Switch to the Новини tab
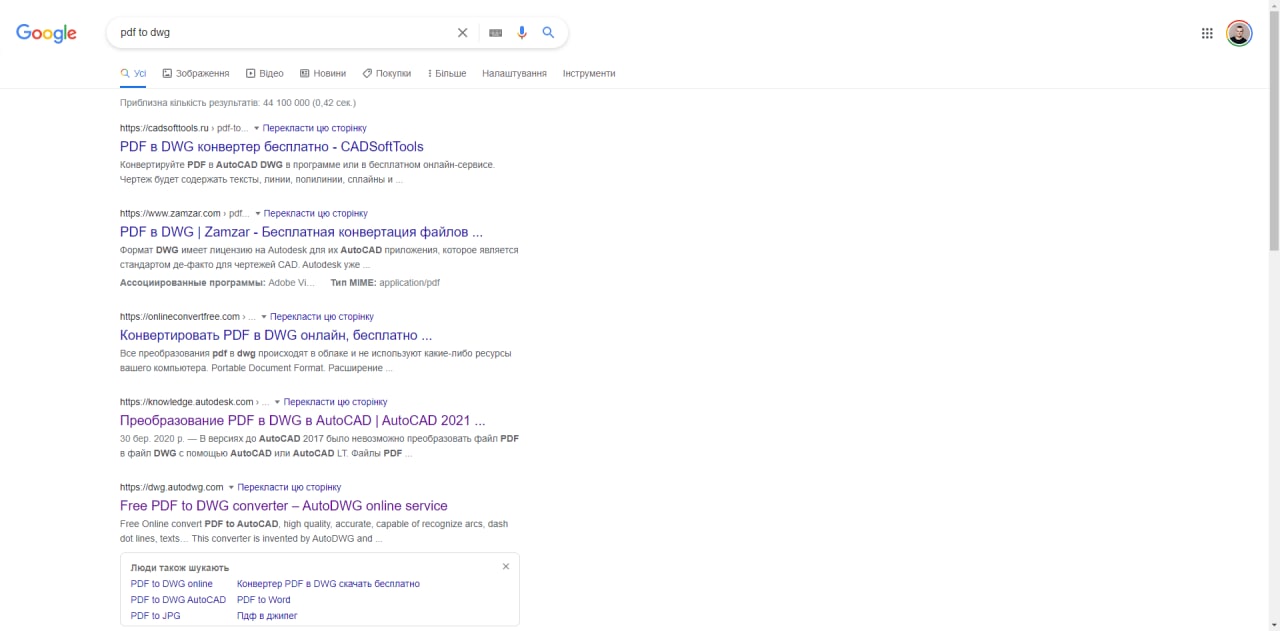 [323, 73]
